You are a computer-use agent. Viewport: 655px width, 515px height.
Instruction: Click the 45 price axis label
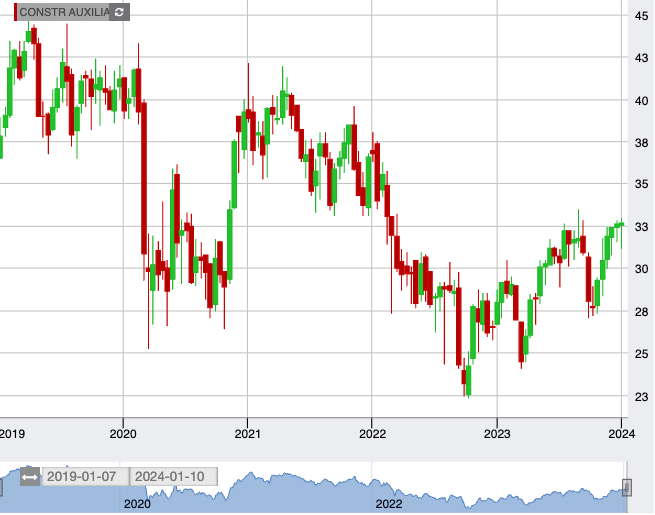pos(641,16)
